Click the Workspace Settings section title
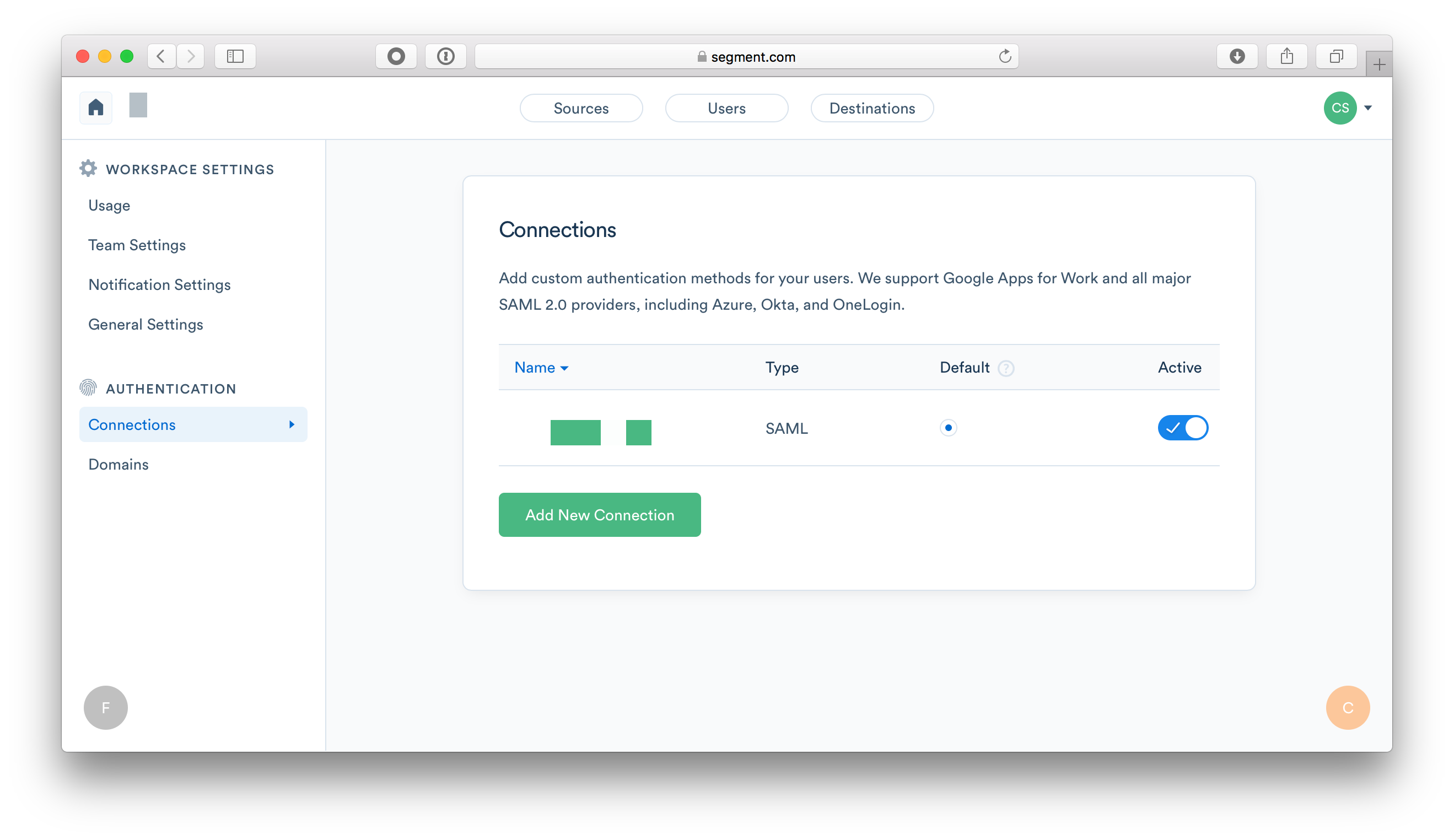This screenshot has width=1454, height=840. coord(190,170)
